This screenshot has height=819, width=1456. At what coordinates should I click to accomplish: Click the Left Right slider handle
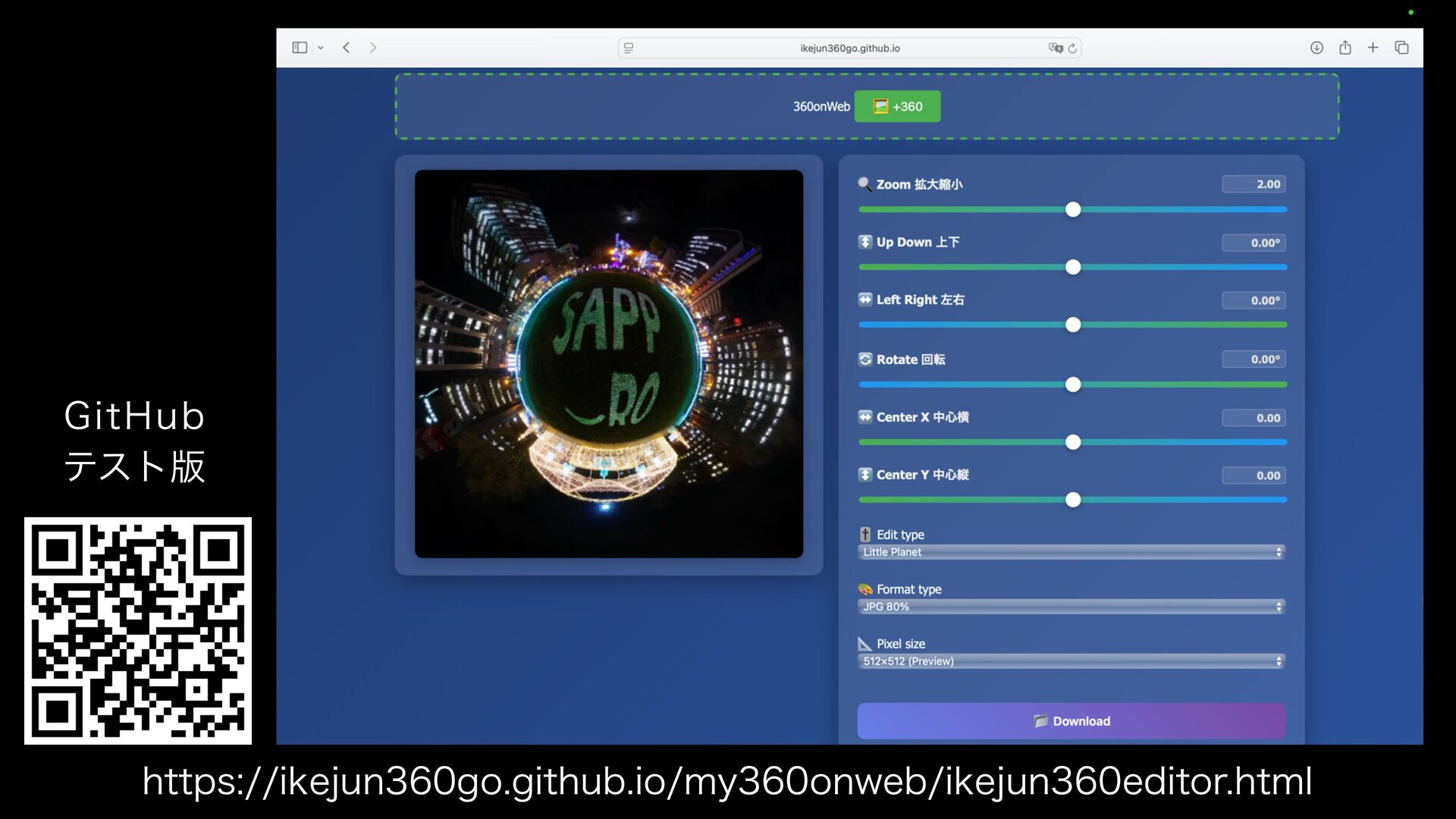[1073, 325]
